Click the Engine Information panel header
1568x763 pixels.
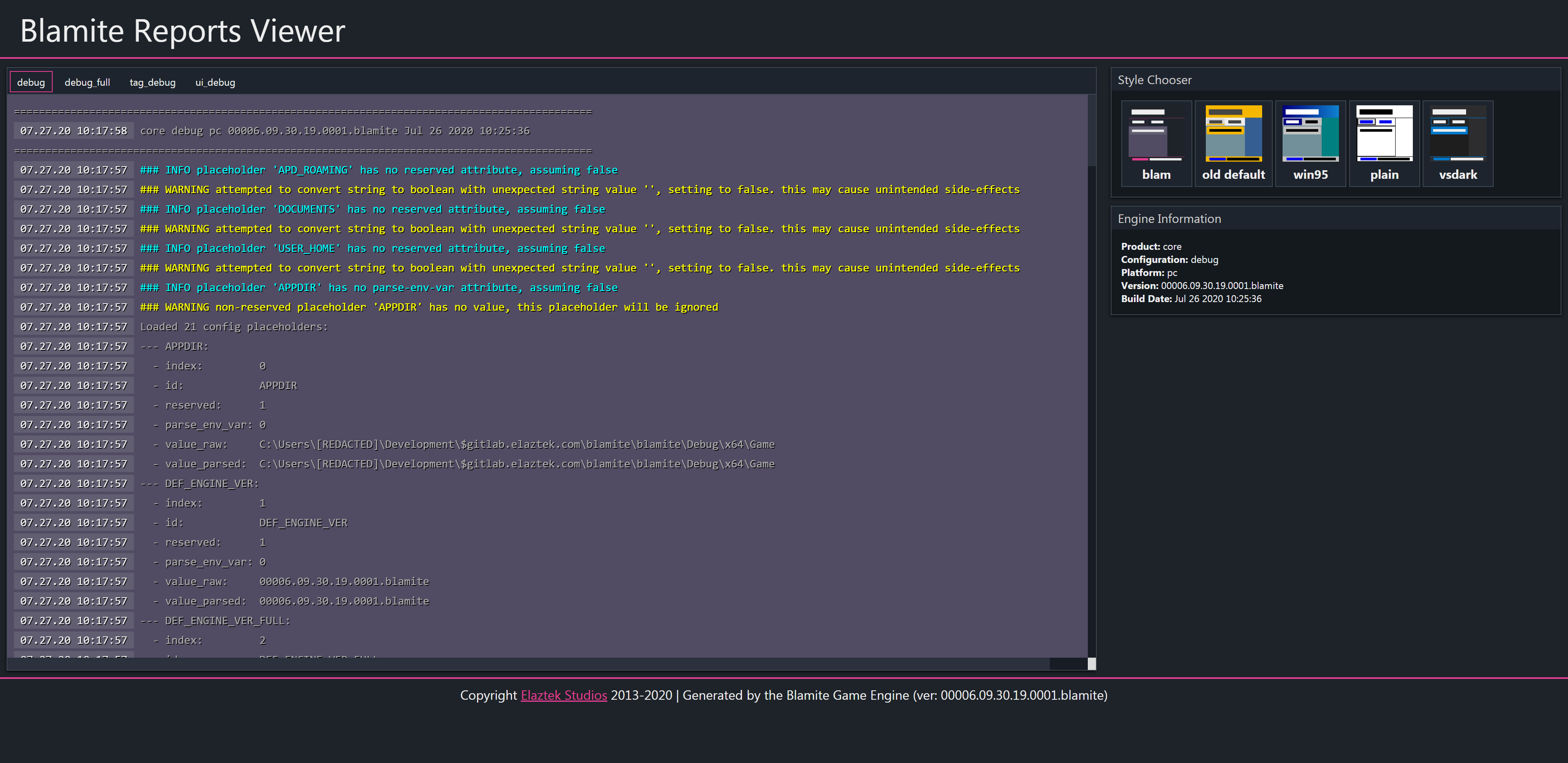tap(1169, 218)
